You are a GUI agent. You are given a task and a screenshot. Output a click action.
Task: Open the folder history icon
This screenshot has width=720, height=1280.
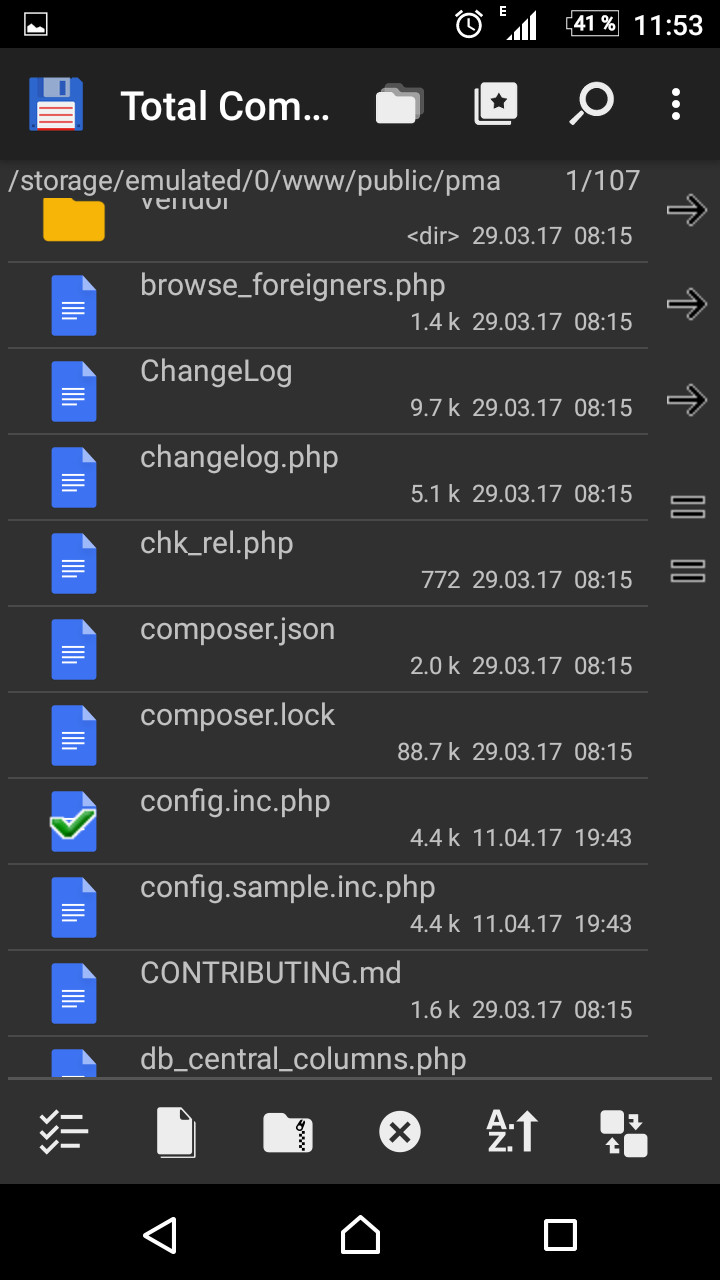(x=398, y=104)
